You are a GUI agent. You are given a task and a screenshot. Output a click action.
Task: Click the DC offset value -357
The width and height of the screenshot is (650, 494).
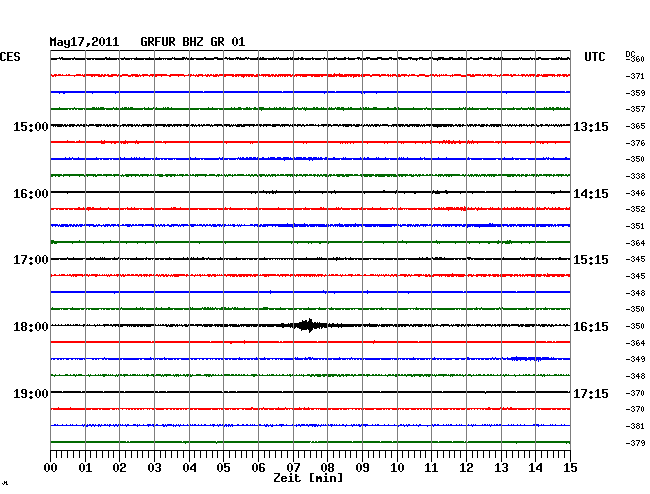pyautogui.click(x=635, y=109)
